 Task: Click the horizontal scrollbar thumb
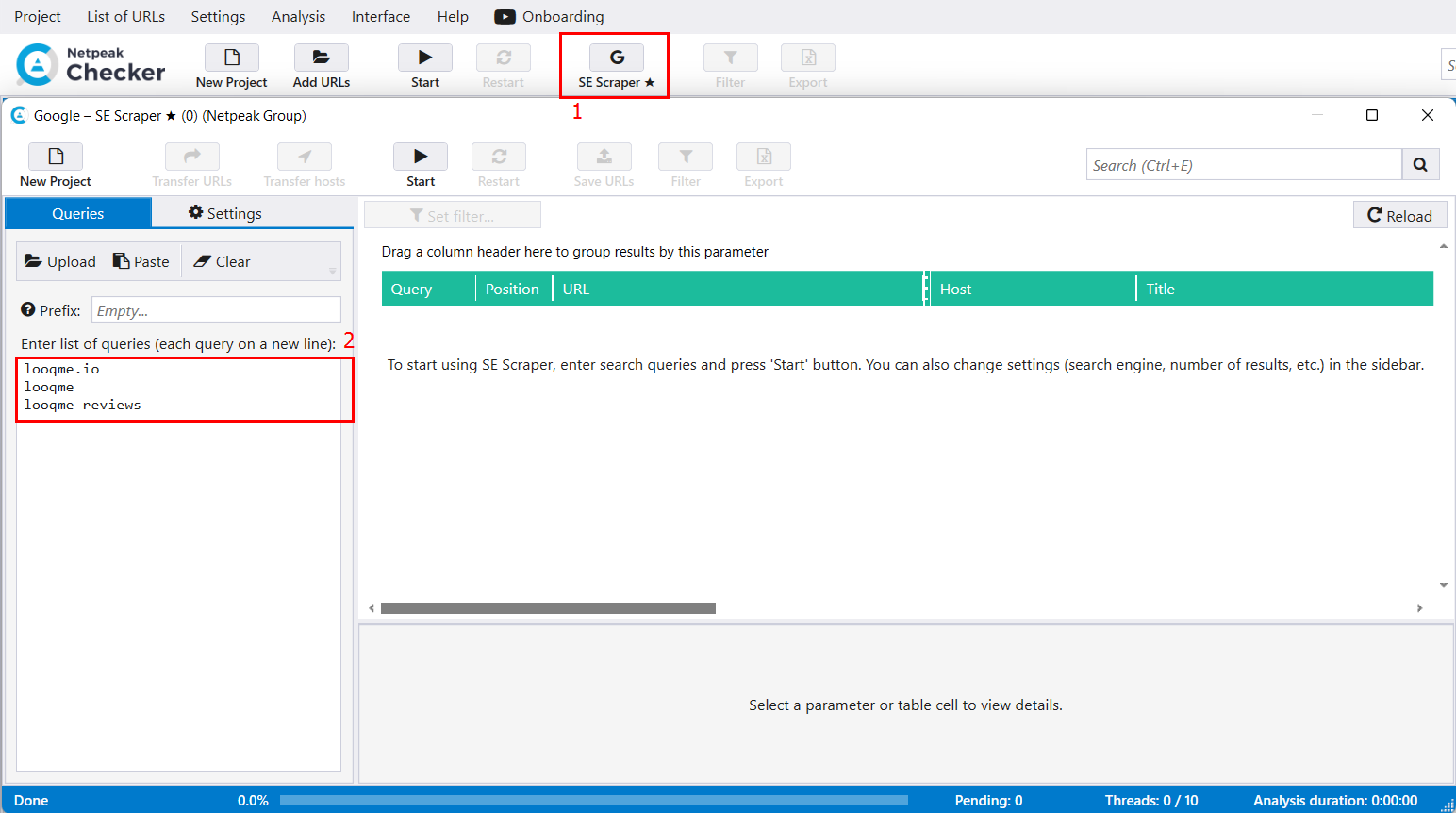(x=548, y=608)
